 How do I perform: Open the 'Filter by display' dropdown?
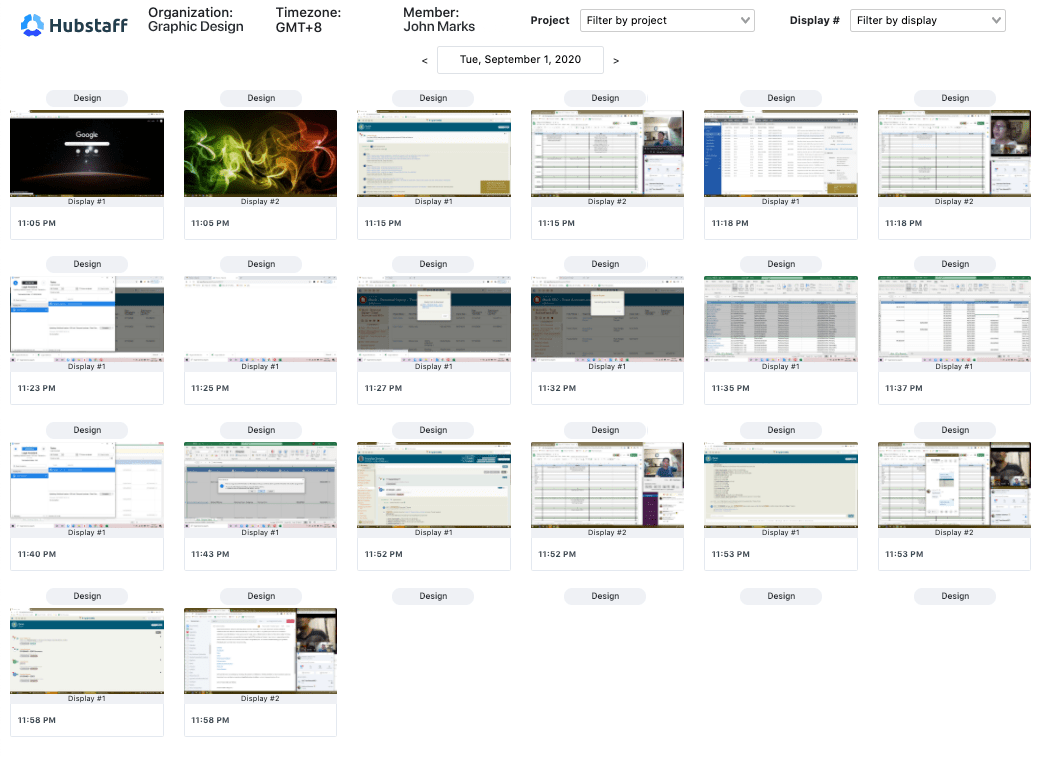927,20
